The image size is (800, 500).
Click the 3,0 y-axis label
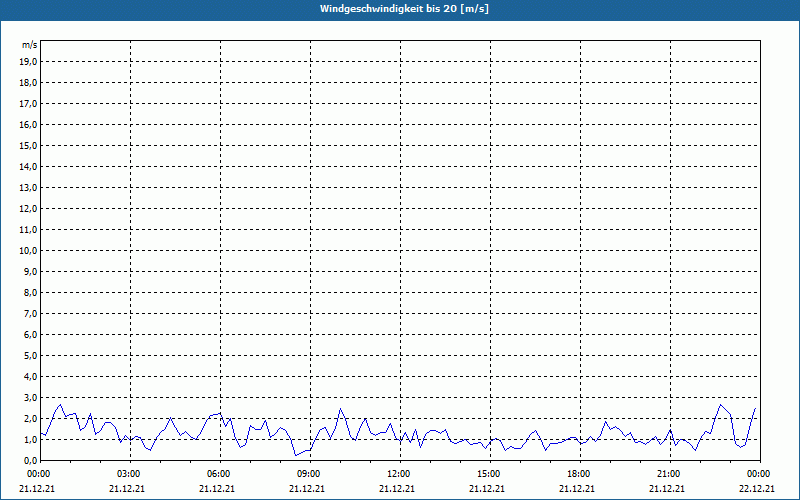pyautogui.click(x=29, y=397)
